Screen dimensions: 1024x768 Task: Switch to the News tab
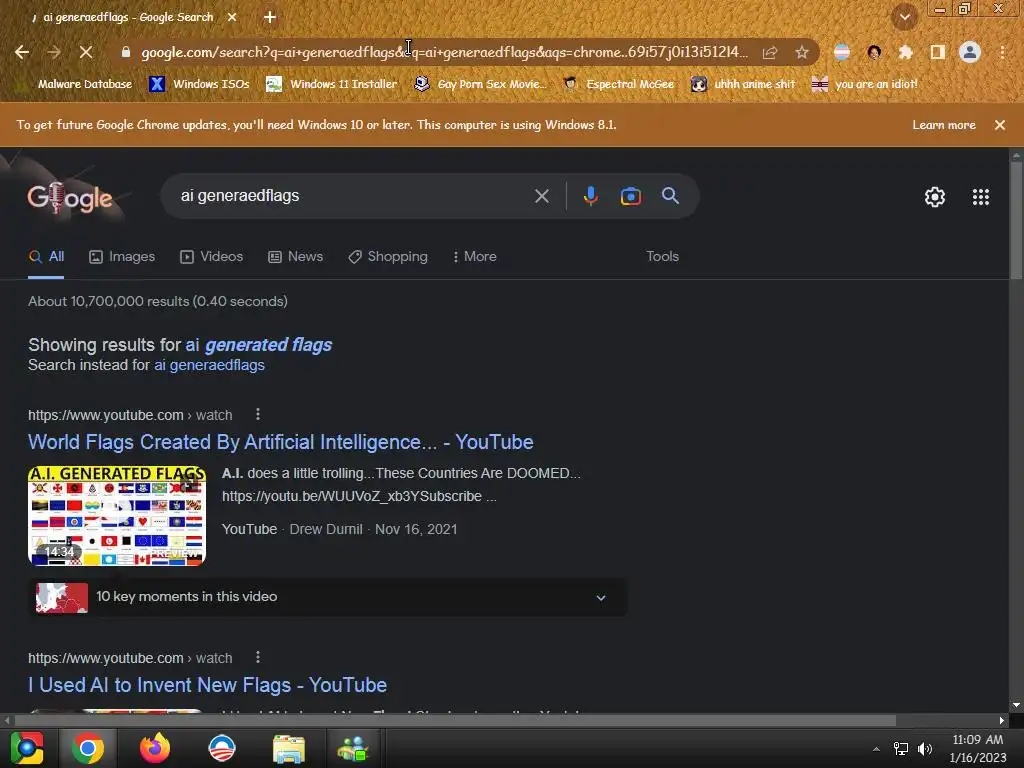pos(296,257)
